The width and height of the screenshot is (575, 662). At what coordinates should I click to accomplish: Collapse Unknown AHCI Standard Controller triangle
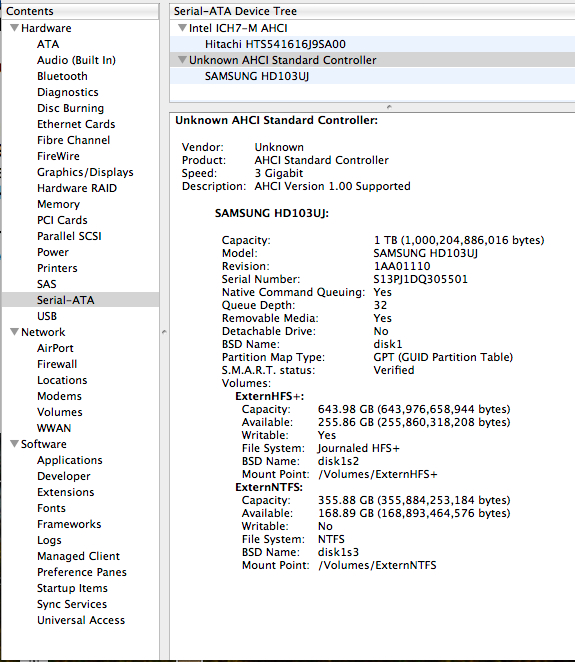pyautogui.click(x=182, y=60)
